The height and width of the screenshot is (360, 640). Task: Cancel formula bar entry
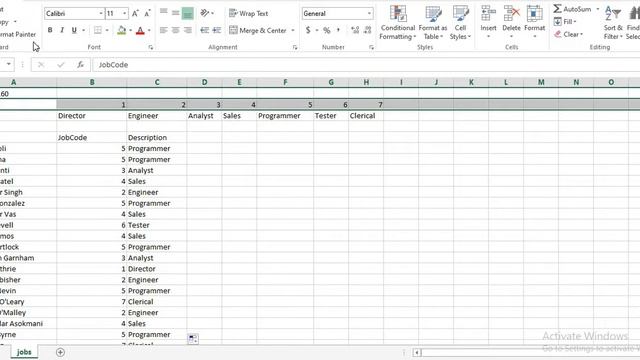[41, 64]
